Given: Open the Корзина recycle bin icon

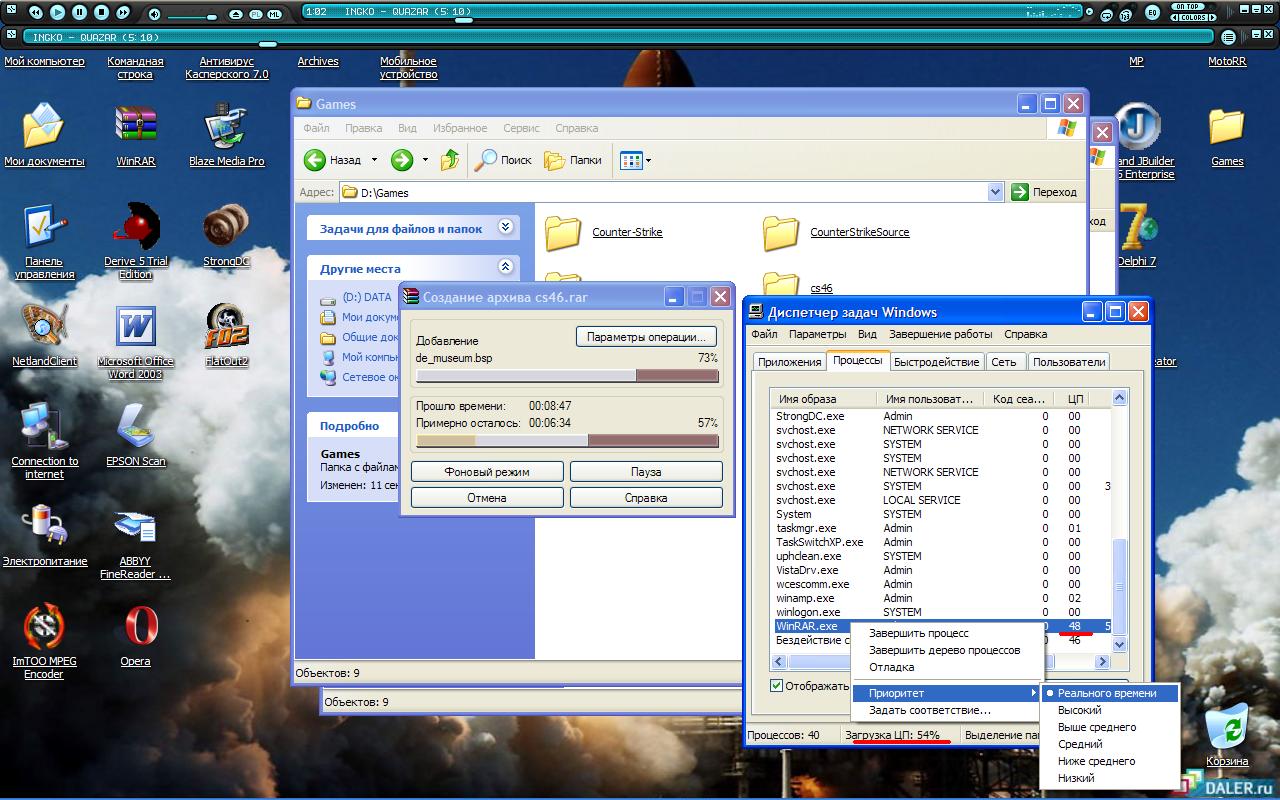Looking at the screenshot, I should [x=1227, y=727].
